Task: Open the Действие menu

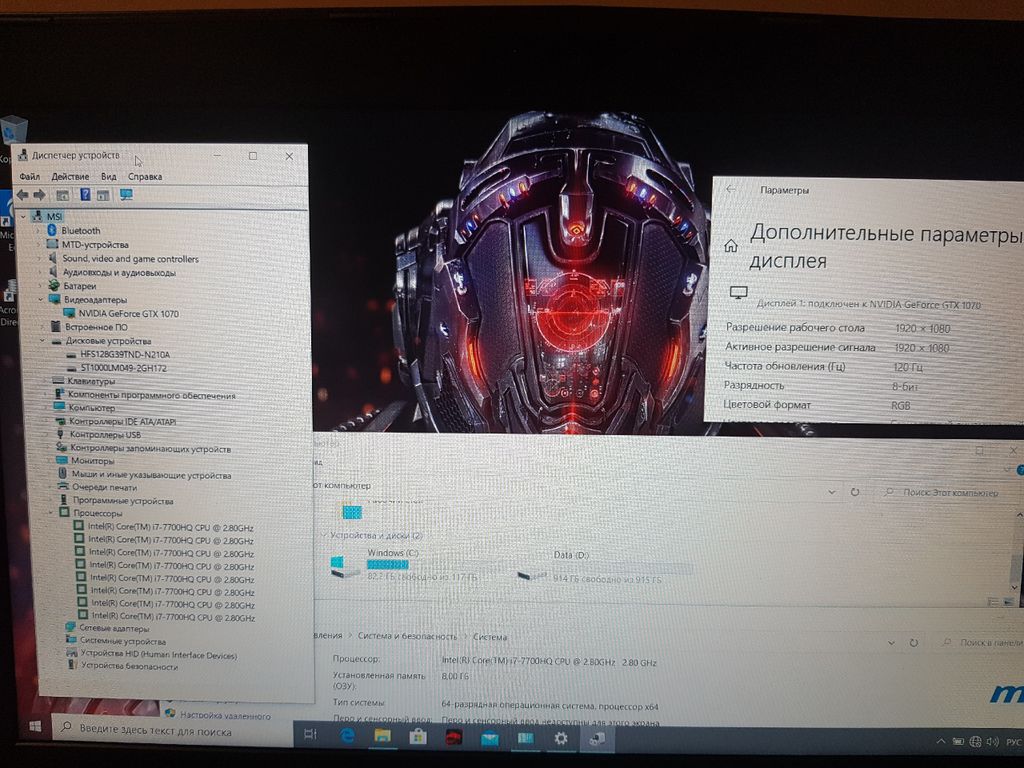Action: pos(70,176)
